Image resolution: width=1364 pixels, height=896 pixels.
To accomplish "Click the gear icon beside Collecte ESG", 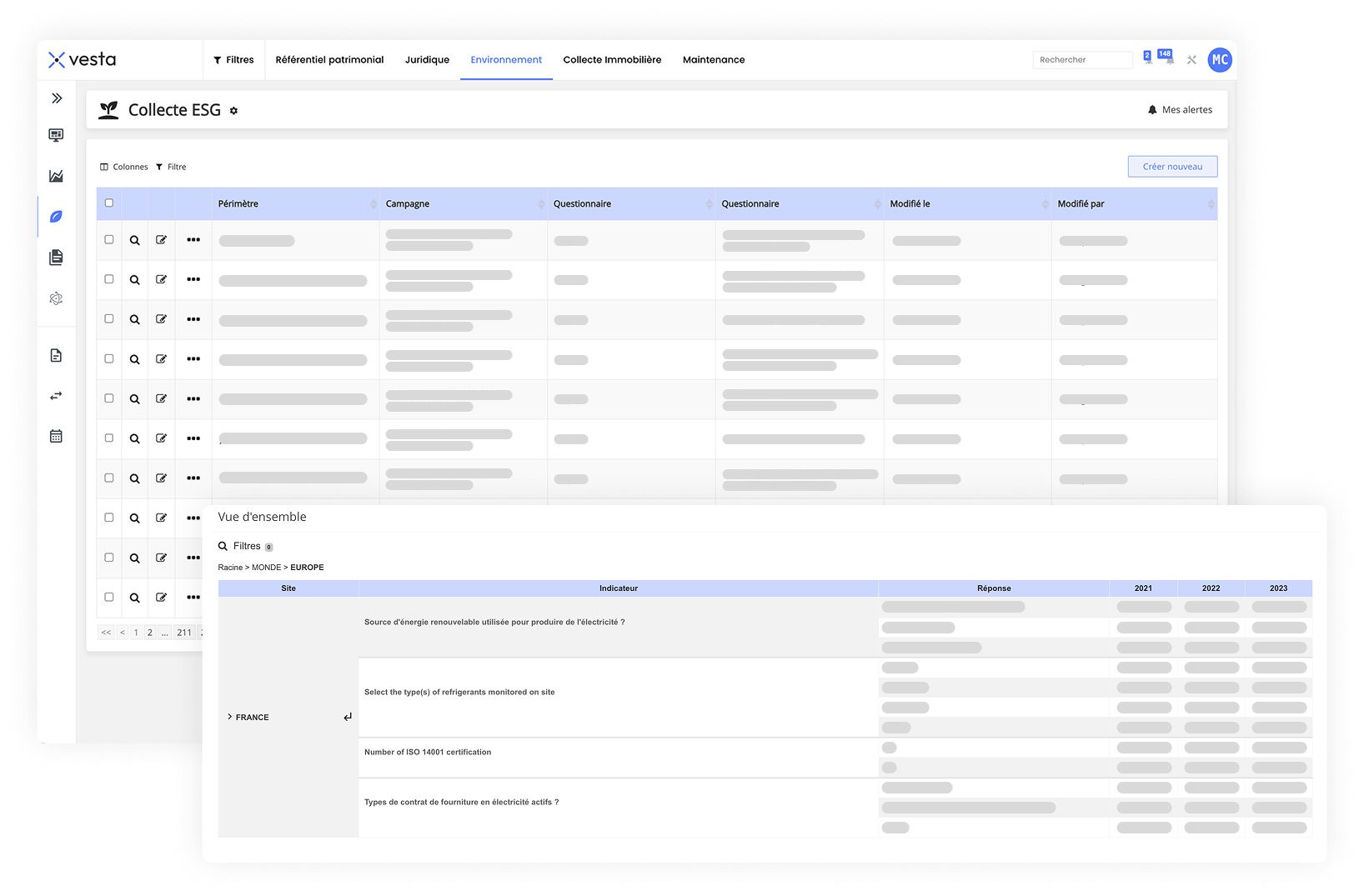I will pos(234,111).
